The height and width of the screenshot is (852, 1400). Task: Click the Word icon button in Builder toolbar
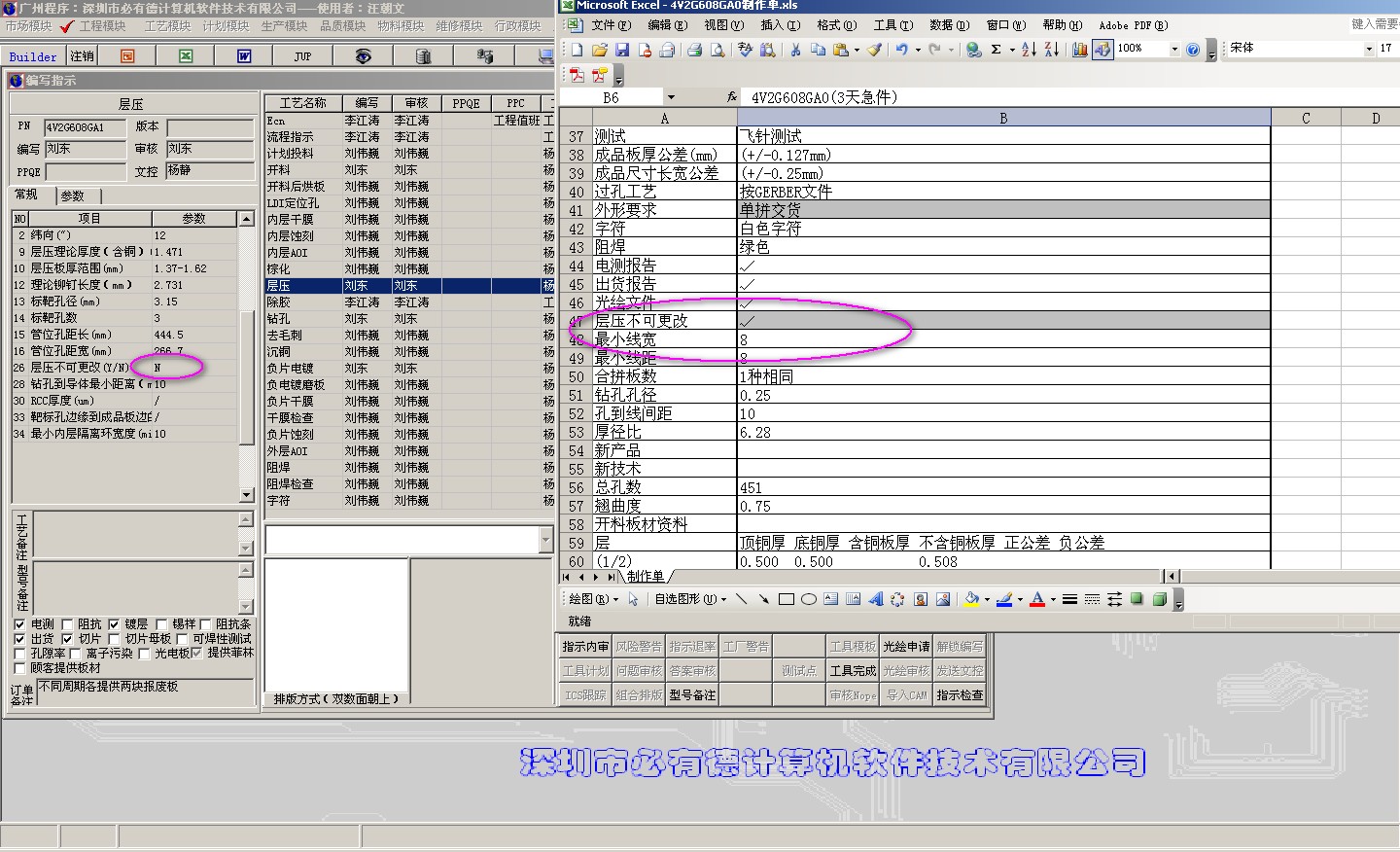coord(244,56)
